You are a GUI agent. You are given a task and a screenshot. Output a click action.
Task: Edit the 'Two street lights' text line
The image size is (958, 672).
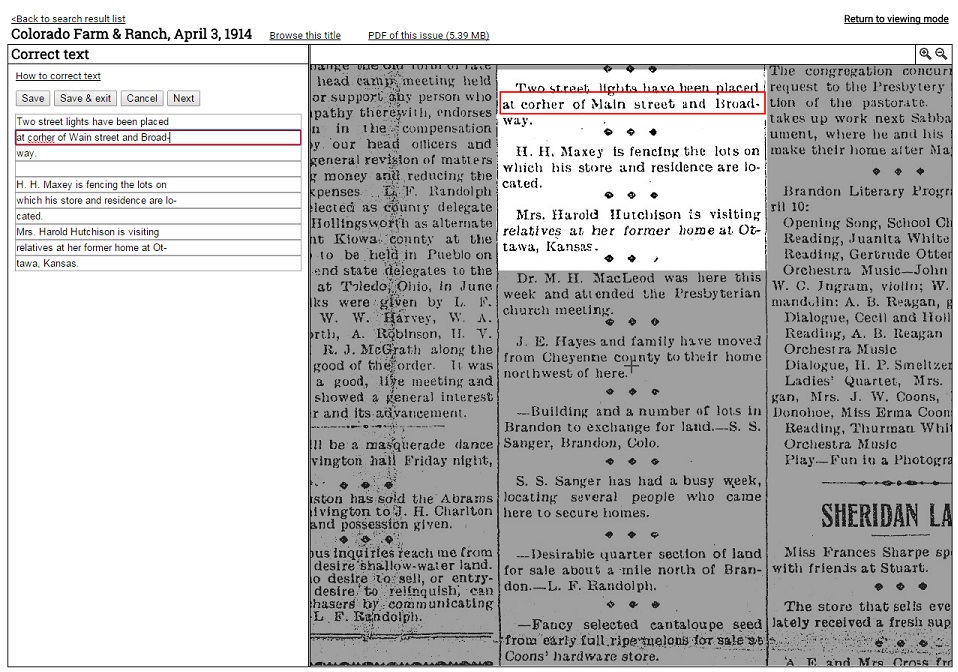point(158,122)
